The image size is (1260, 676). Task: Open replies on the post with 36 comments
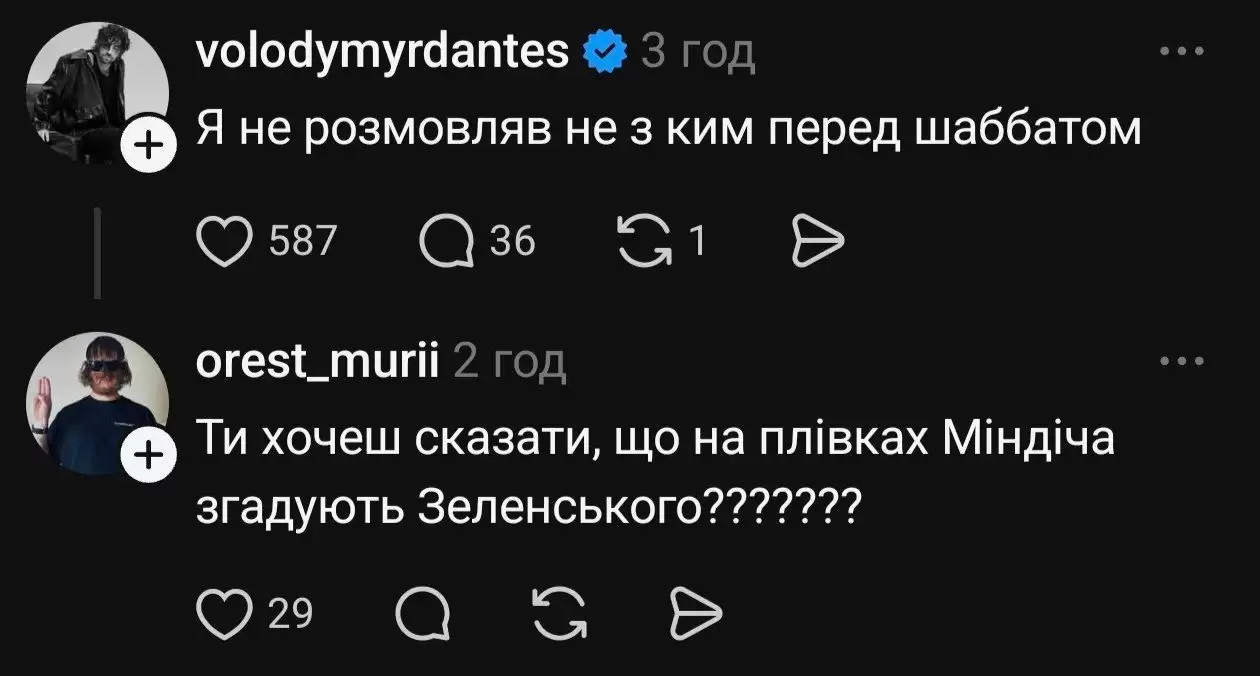pos(446,242)
